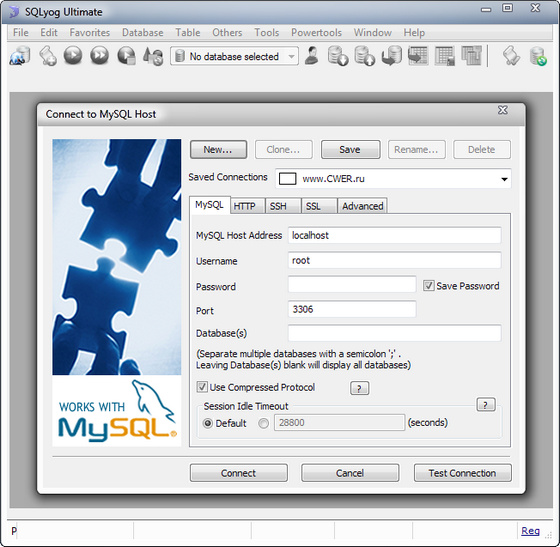
Task: Select the Default session timeout radio button
Action: point(208,423)
